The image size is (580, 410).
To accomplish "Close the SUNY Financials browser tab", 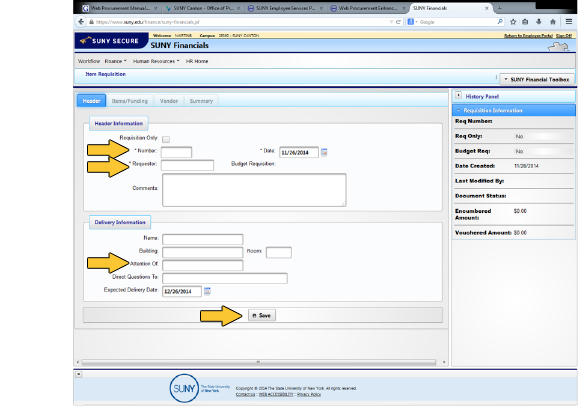I will tap(486, 8).
